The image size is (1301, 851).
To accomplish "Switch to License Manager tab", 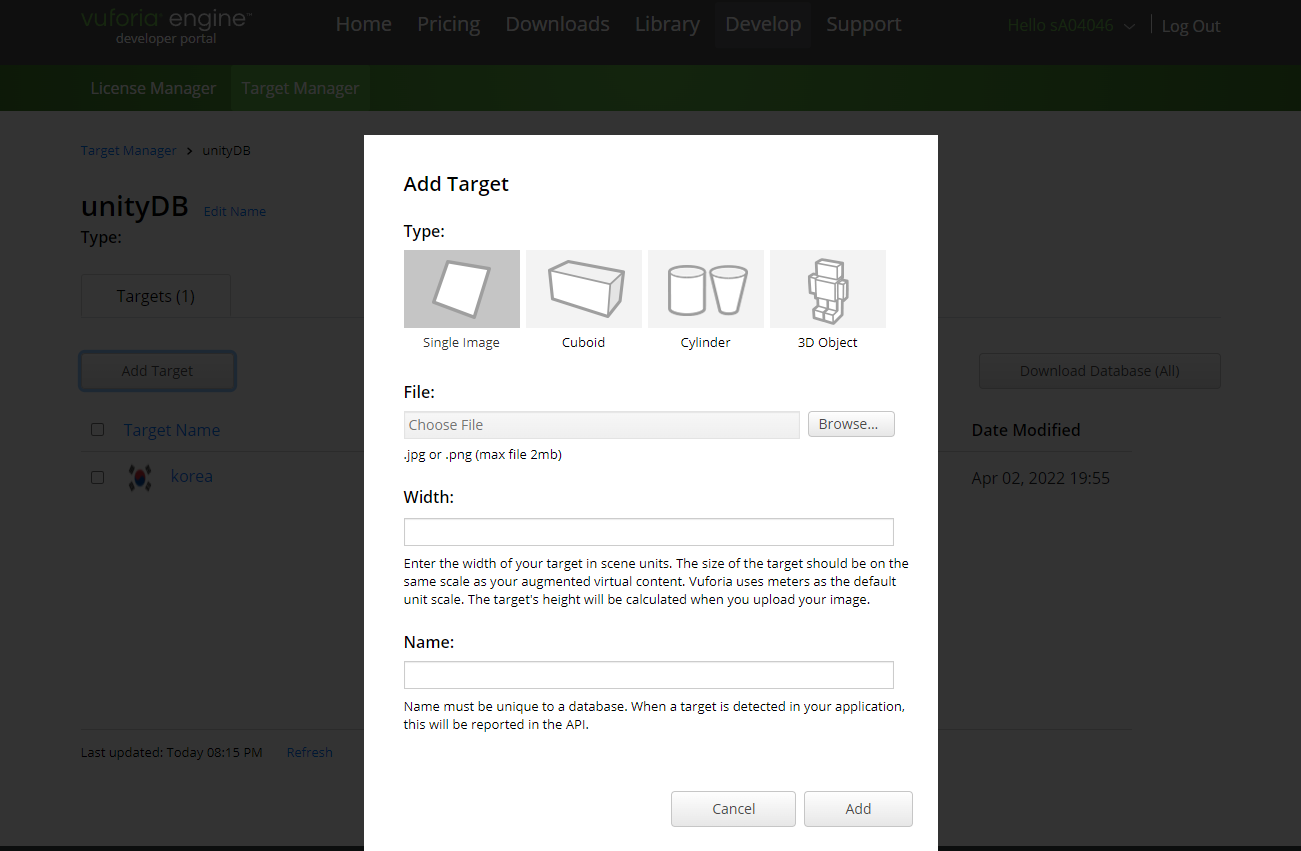I will (x=153, y=88).
